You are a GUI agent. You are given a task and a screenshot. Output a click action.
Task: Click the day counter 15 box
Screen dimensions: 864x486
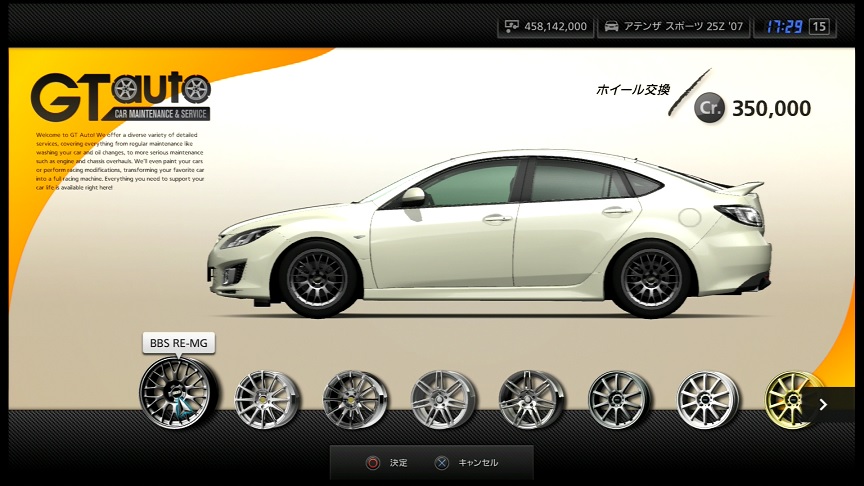[819, 26]
